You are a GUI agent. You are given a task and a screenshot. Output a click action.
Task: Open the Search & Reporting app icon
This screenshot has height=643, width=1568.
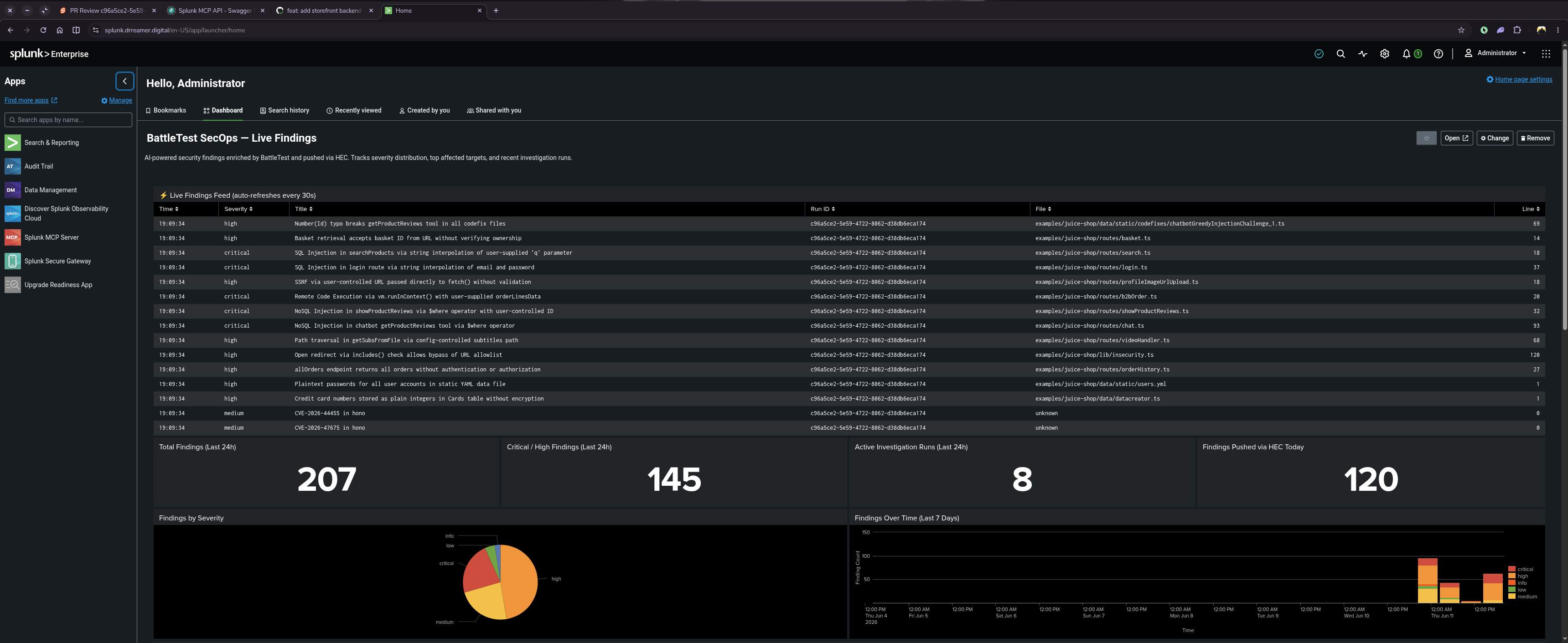(12, 142)
